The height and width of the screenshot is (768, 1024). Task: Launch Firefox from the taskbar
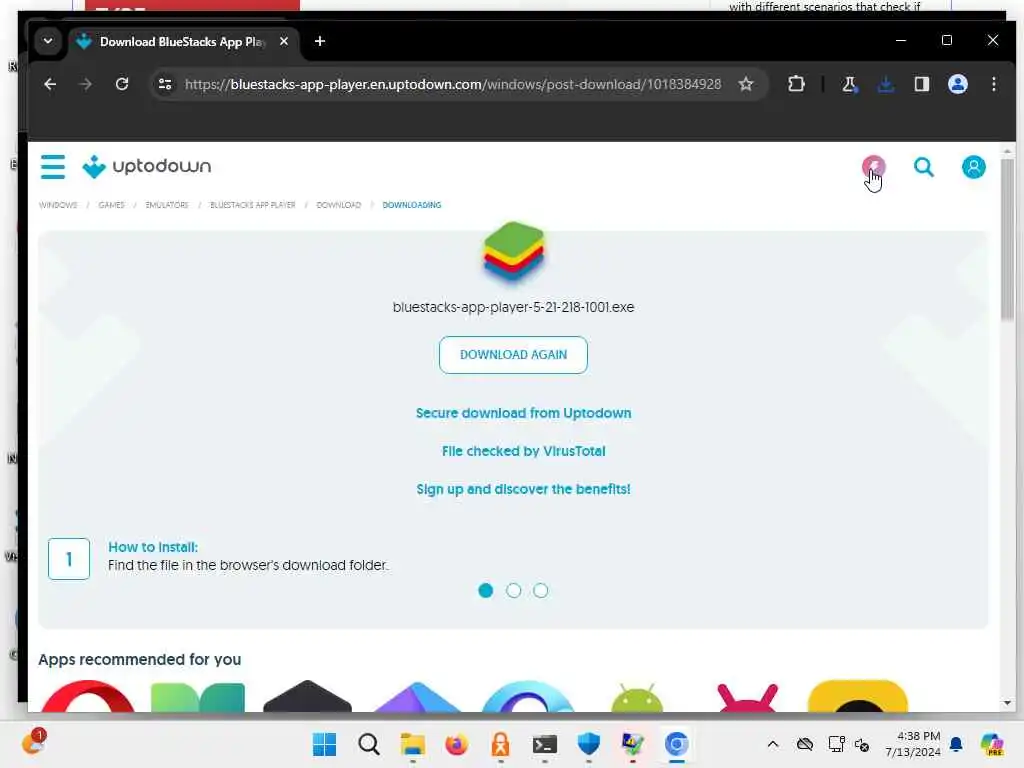pos(456,744)
